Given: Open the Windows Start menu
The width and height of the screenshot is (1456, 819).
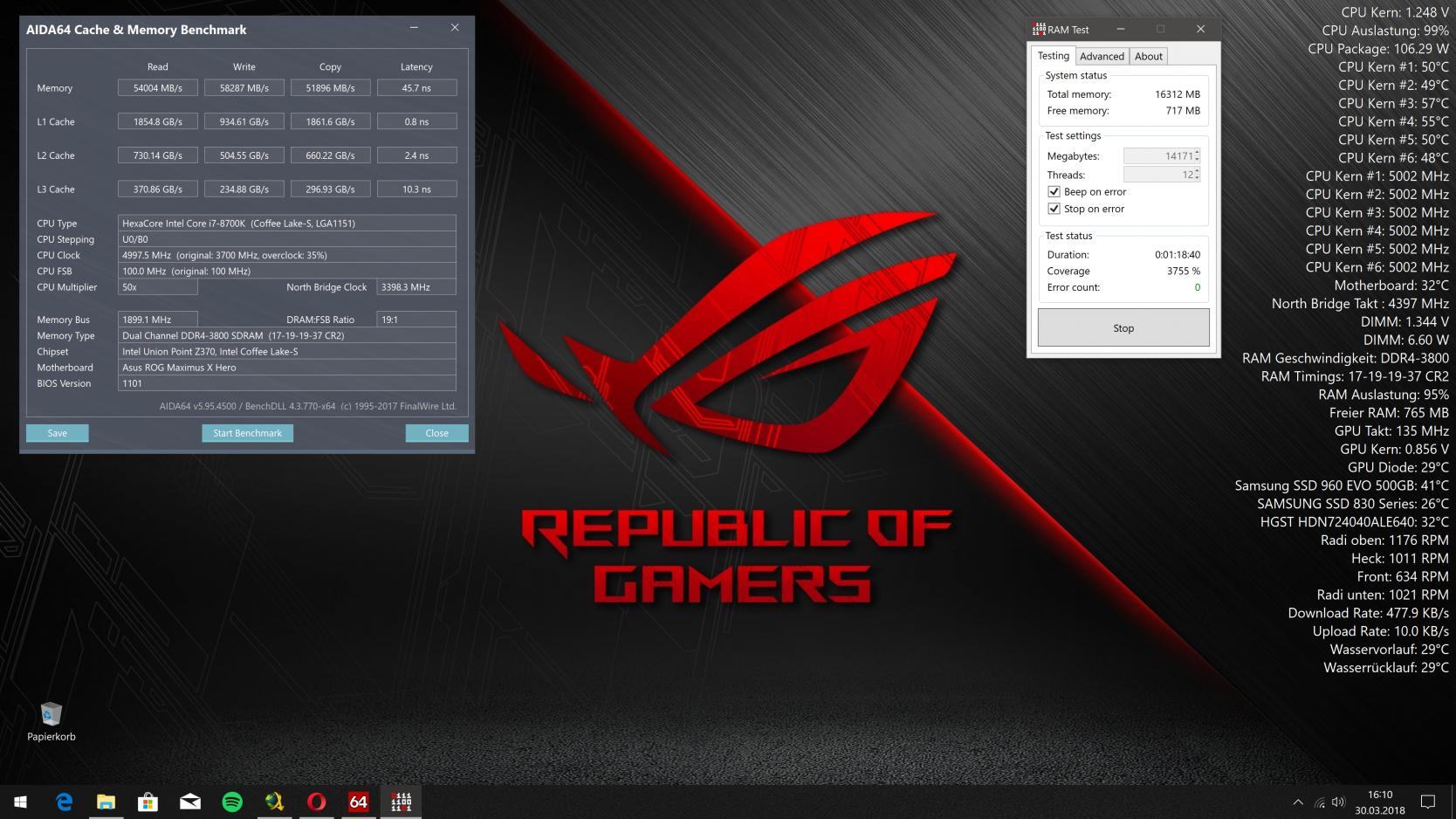Looking at the screenshot, I should pos(21,802).
